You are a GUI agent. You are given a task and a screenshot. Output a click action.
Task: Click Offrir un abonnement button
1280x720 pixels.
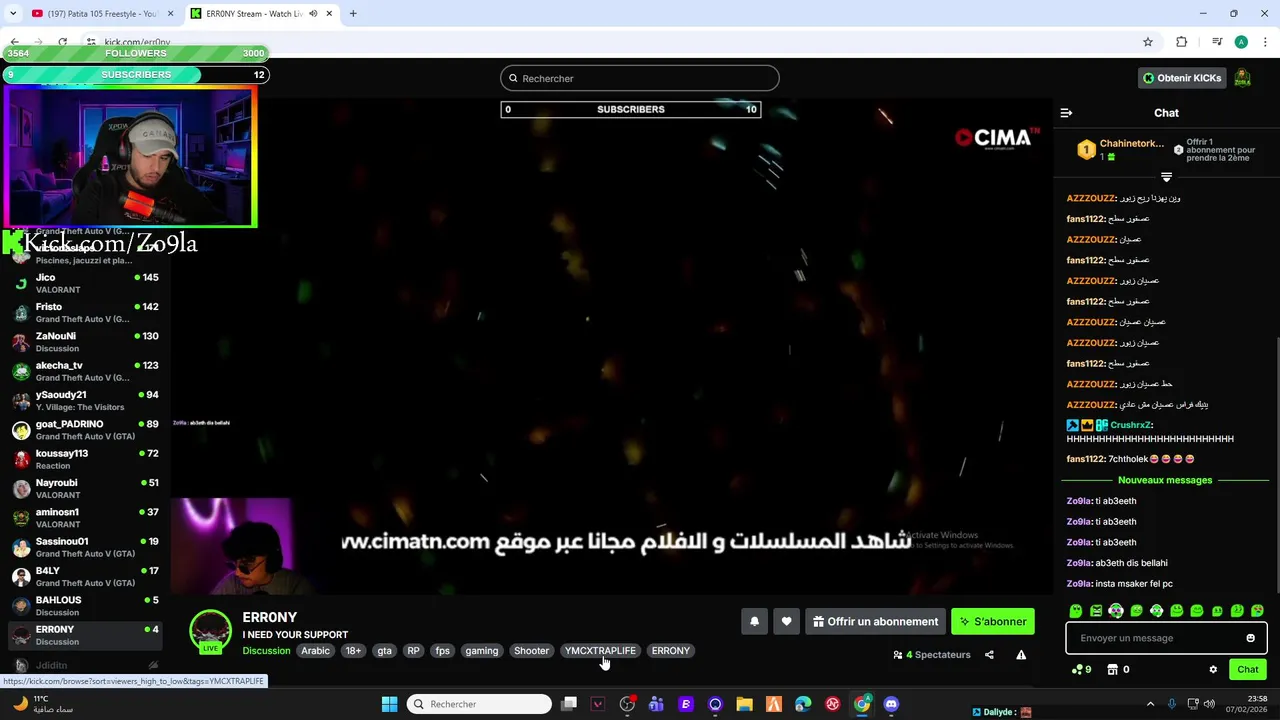(875, 621)
